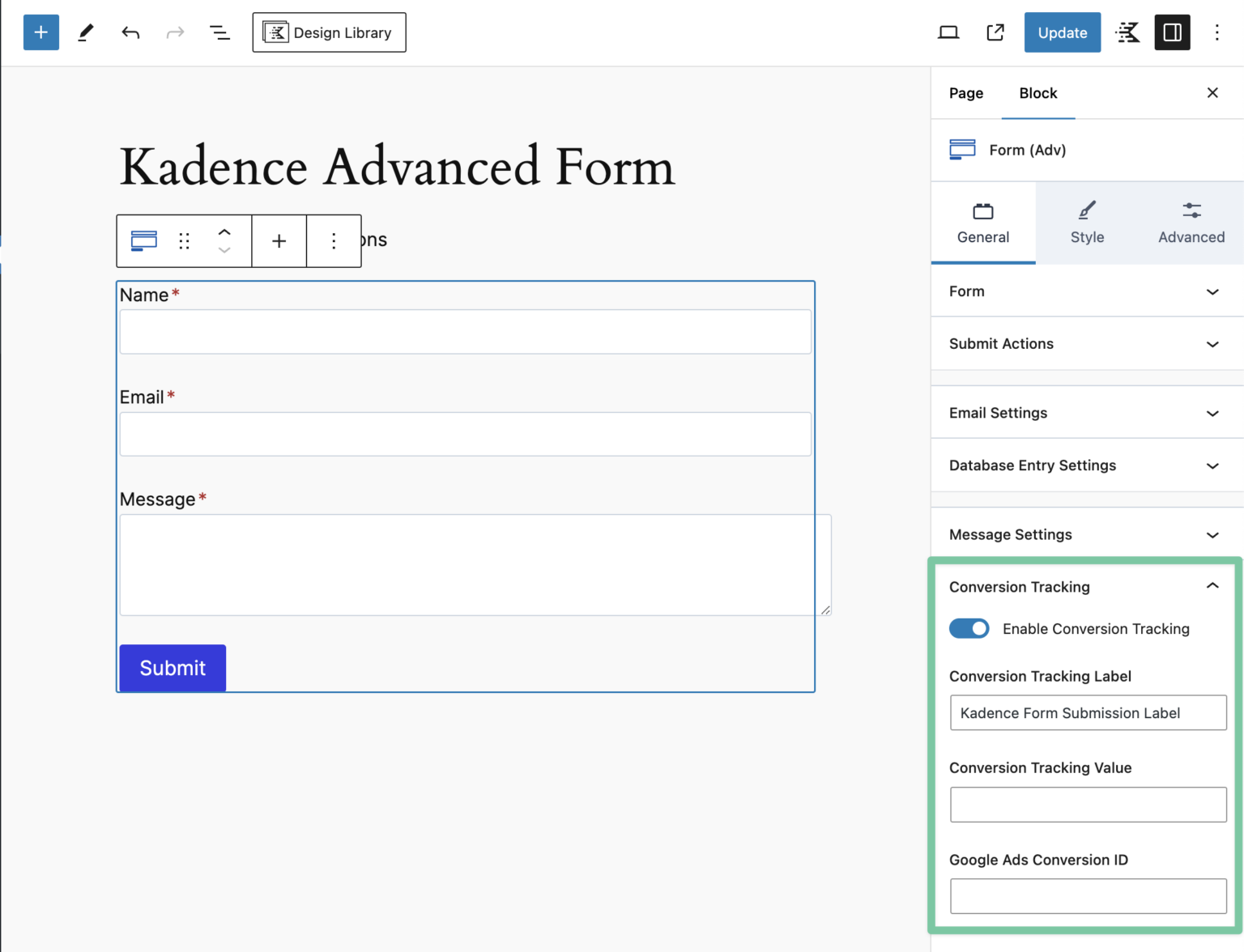The width and height of the screenshot is (1244, 952).
Task: Click the Conversion Tracking Label input field
Action: pos(1088,713)
